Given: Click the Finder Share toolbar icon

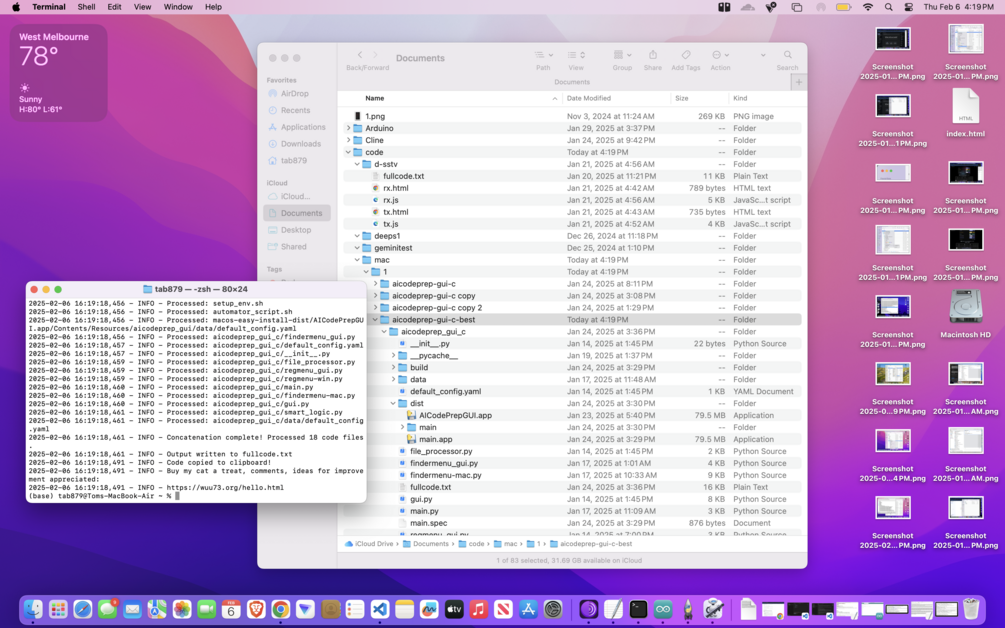Looking at the screenshot, I should click(652, 55).
